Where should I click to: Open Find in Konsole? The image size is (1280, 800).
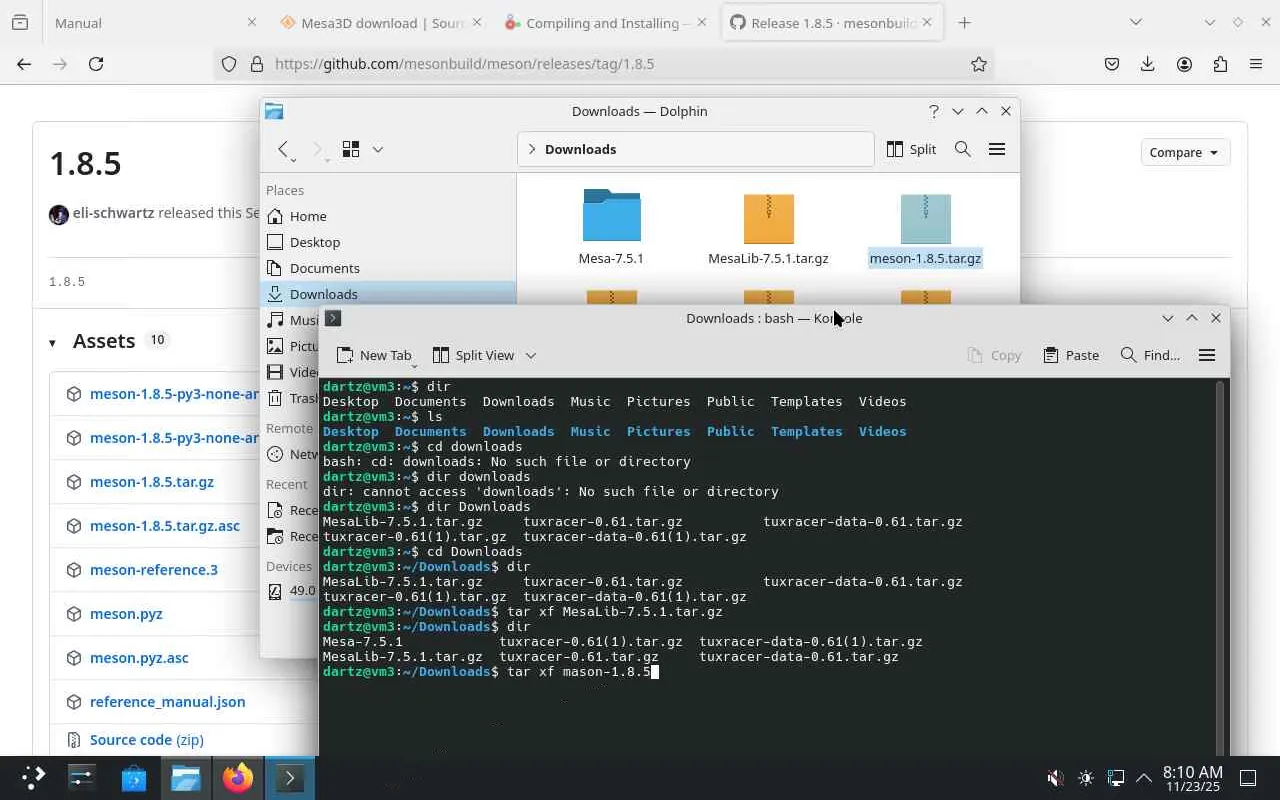pyautogui.click(x=1150, y=355)
